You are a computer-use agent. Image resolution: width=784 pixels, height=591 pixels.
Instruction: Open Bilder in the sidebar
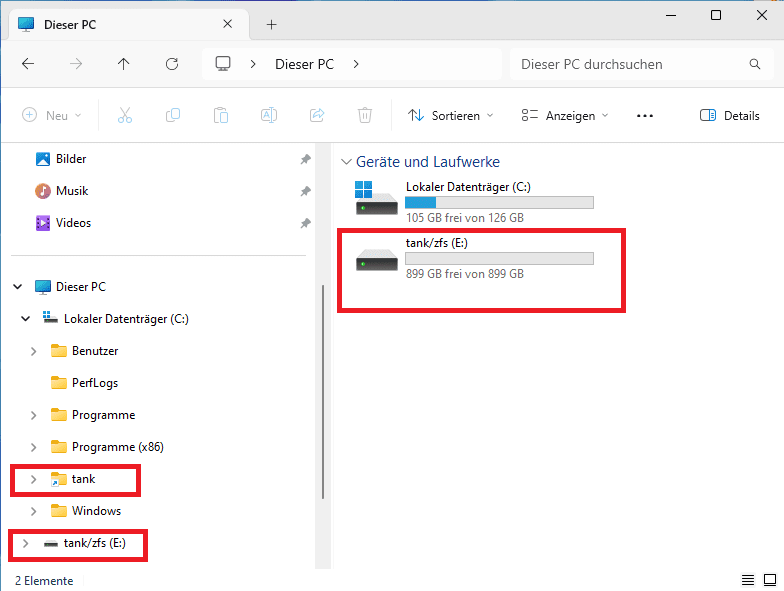click(71, 159)
